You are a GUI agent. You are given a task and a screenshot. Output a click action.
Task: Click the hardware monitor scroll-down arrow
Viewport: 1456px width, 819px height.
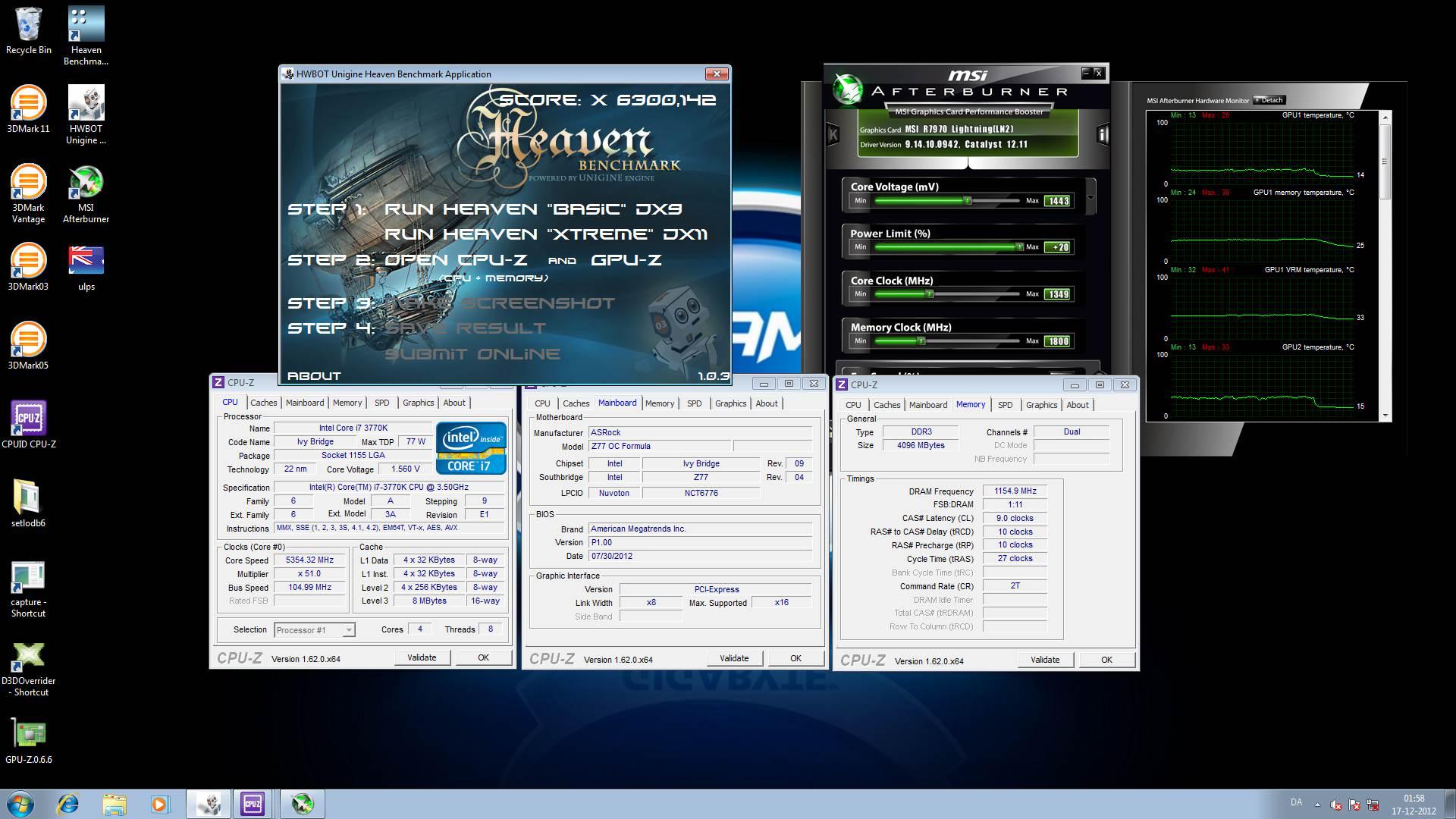(1385, 416)
